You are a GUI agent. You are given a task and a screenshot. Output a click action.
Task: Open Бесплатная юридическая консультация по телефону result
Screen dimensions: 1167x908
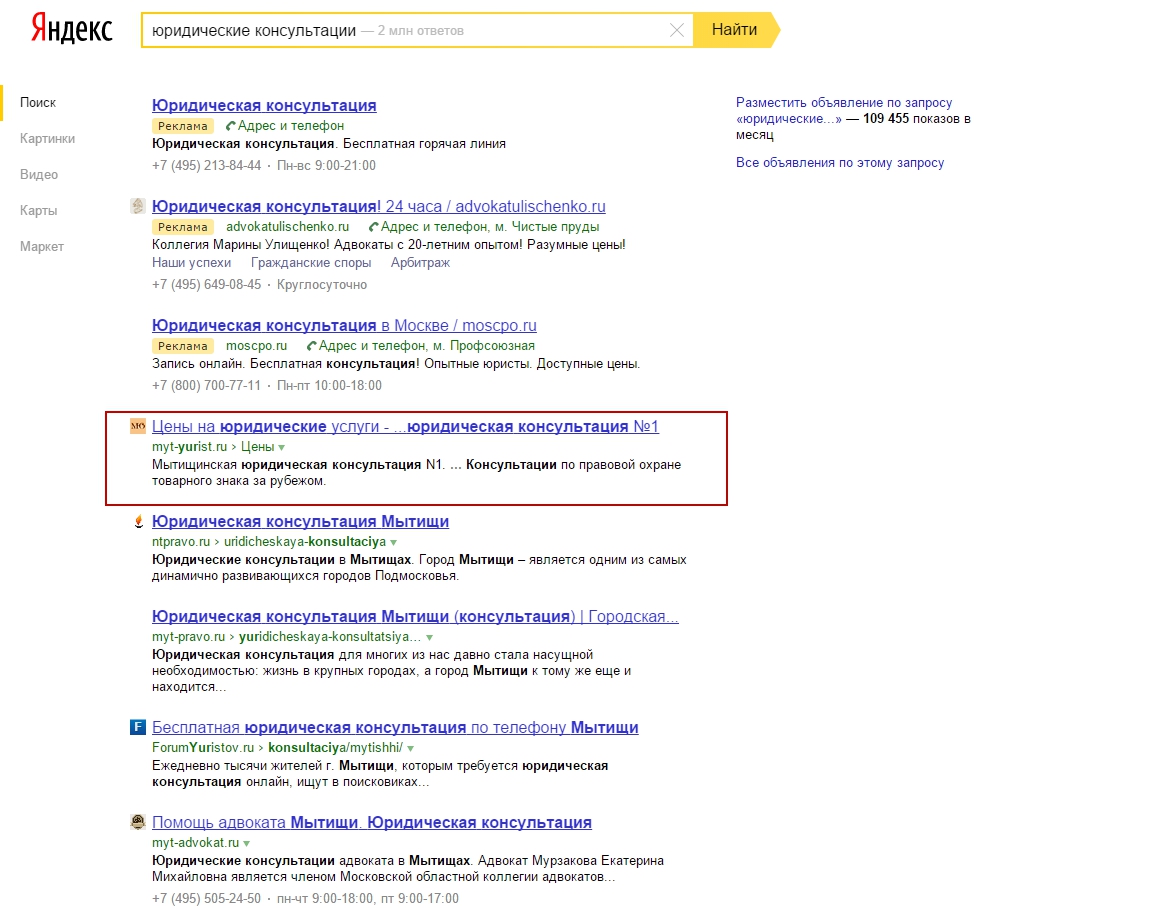(395, 727)
